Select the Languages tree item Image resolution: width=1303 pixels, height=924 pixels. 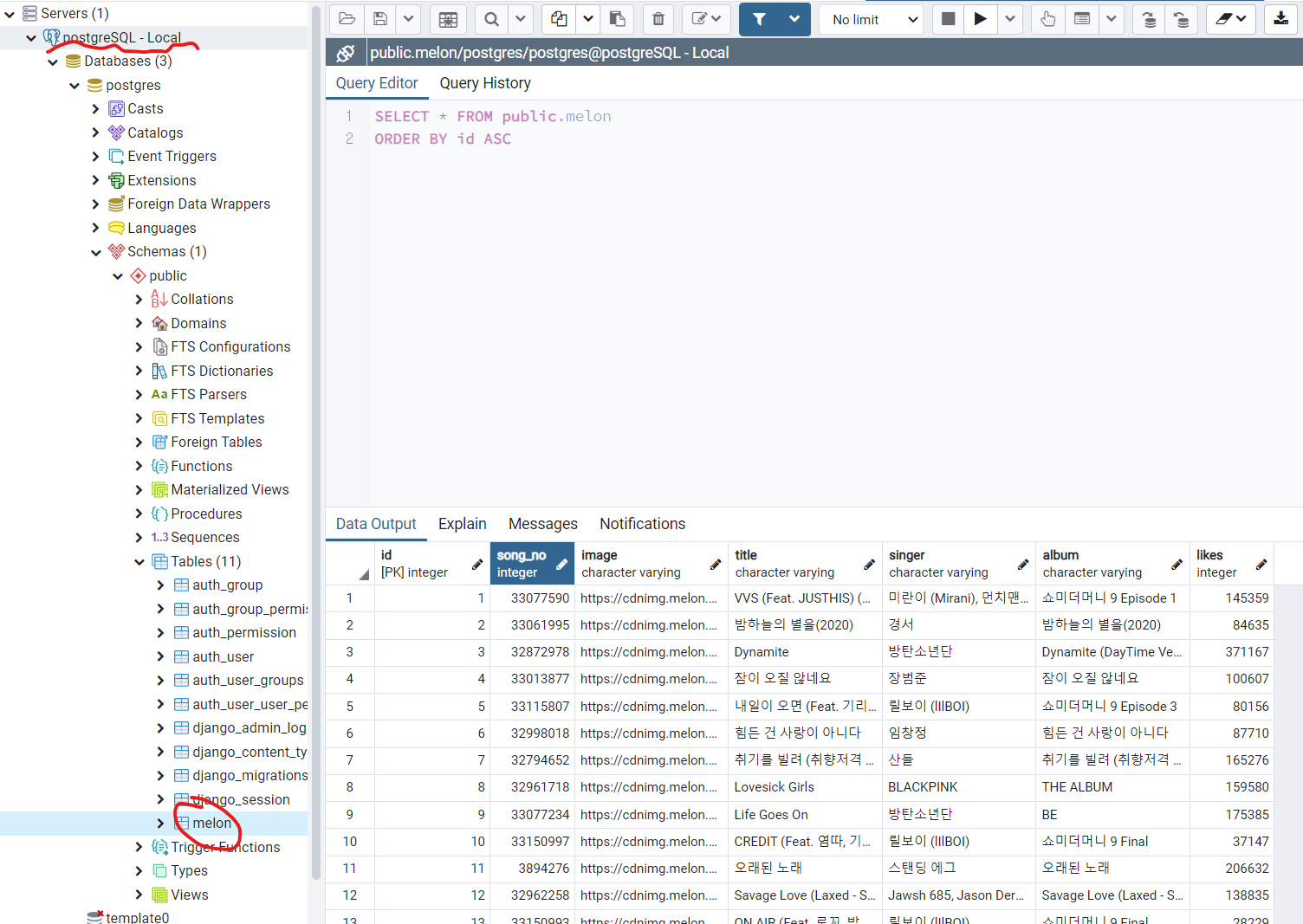click(161, 228)
